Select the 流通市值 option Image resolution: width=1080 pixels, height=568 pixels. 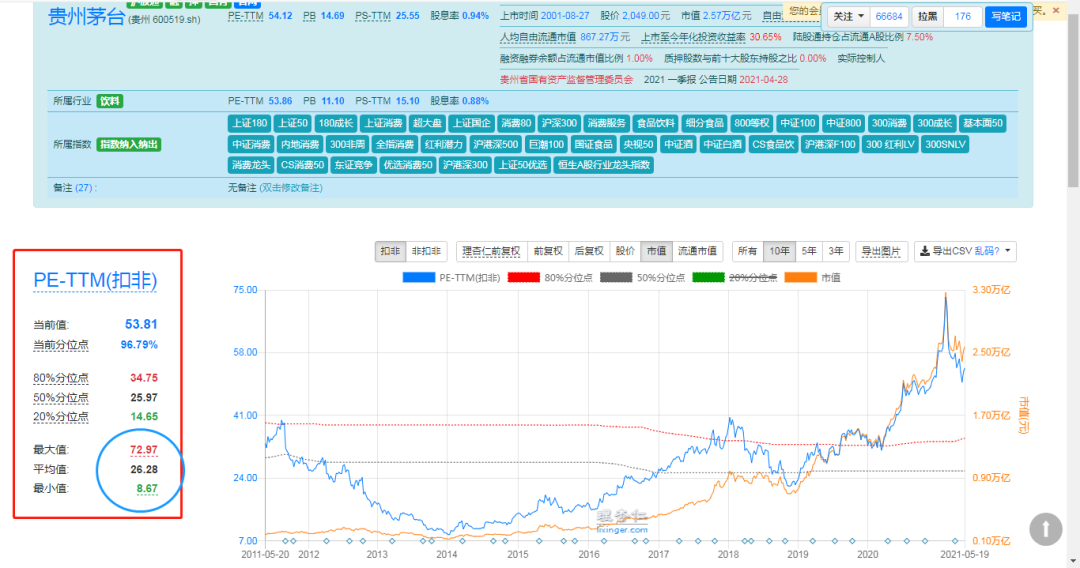[697, 251]
